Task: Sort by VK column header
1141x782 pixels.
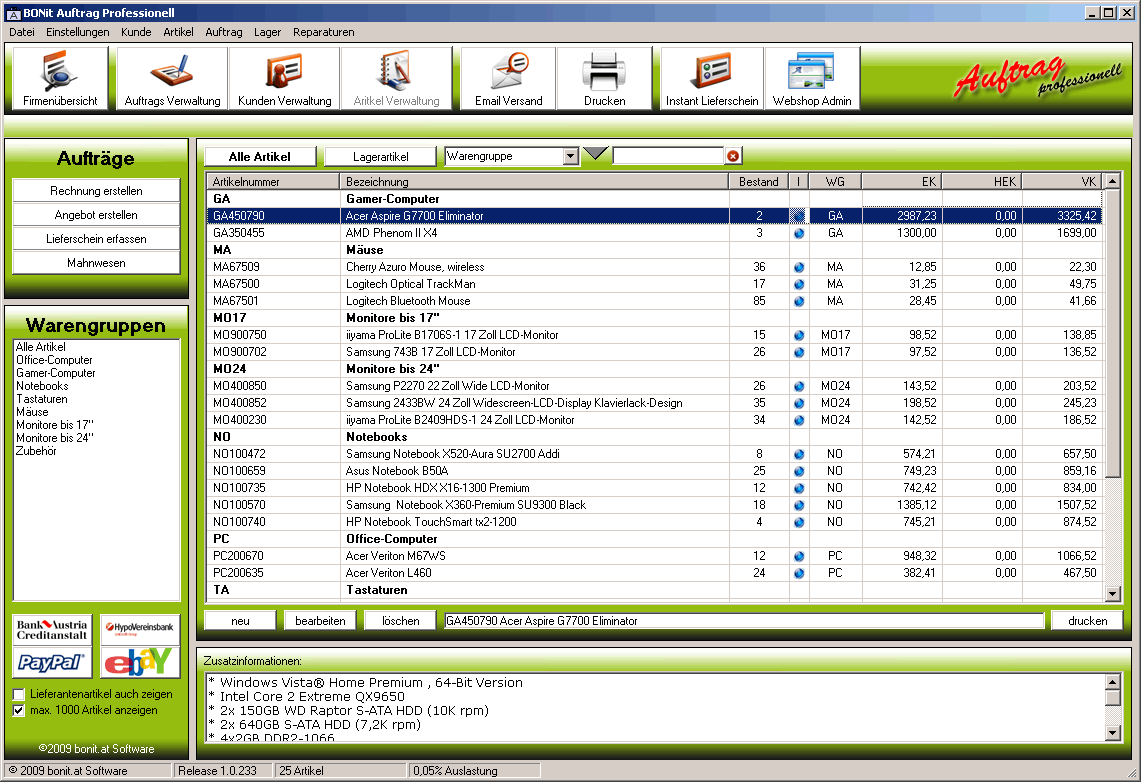Action: tap(1062, 181)
